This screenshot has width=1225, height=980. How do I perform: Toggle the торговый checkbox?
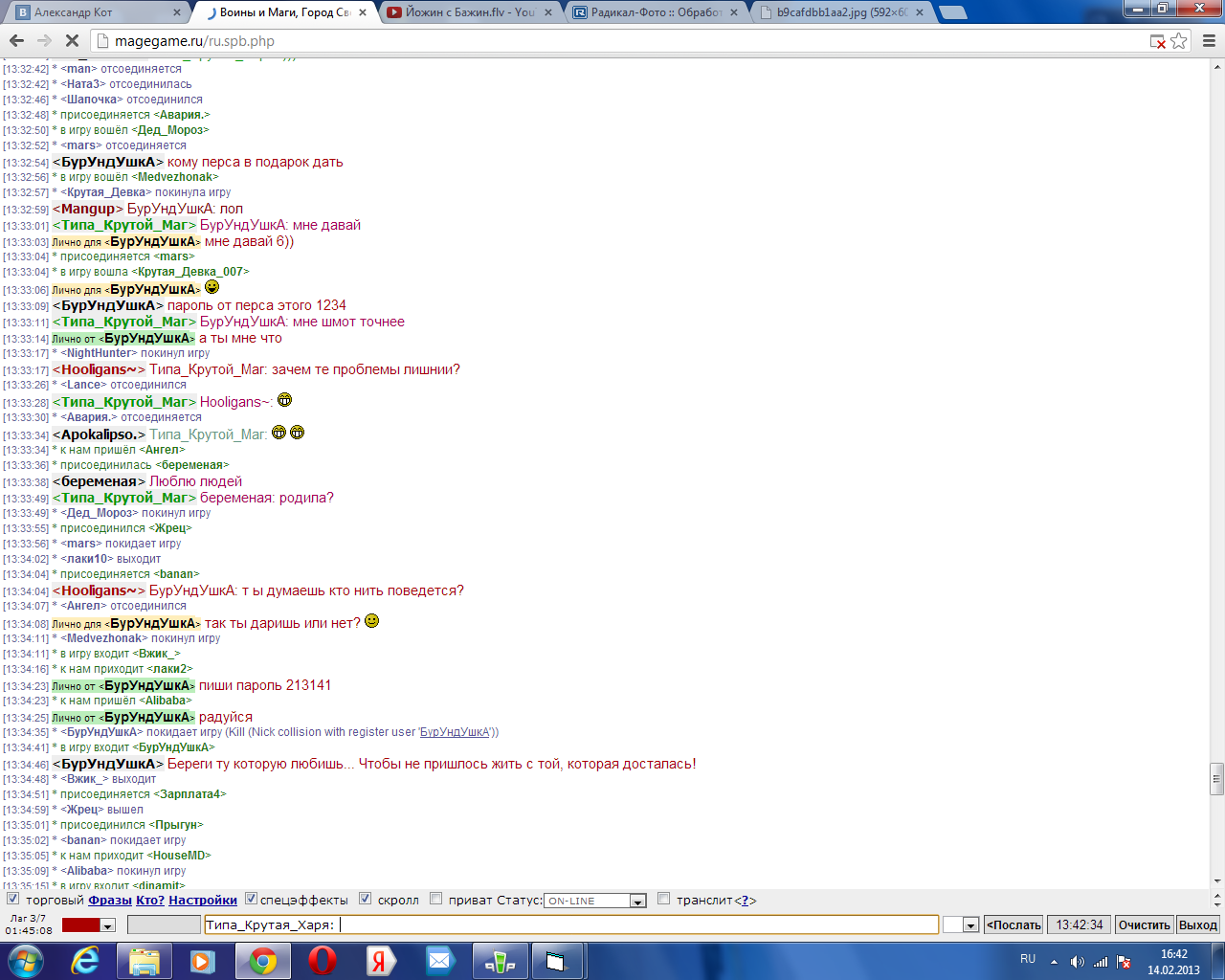[x=13, y=899]
